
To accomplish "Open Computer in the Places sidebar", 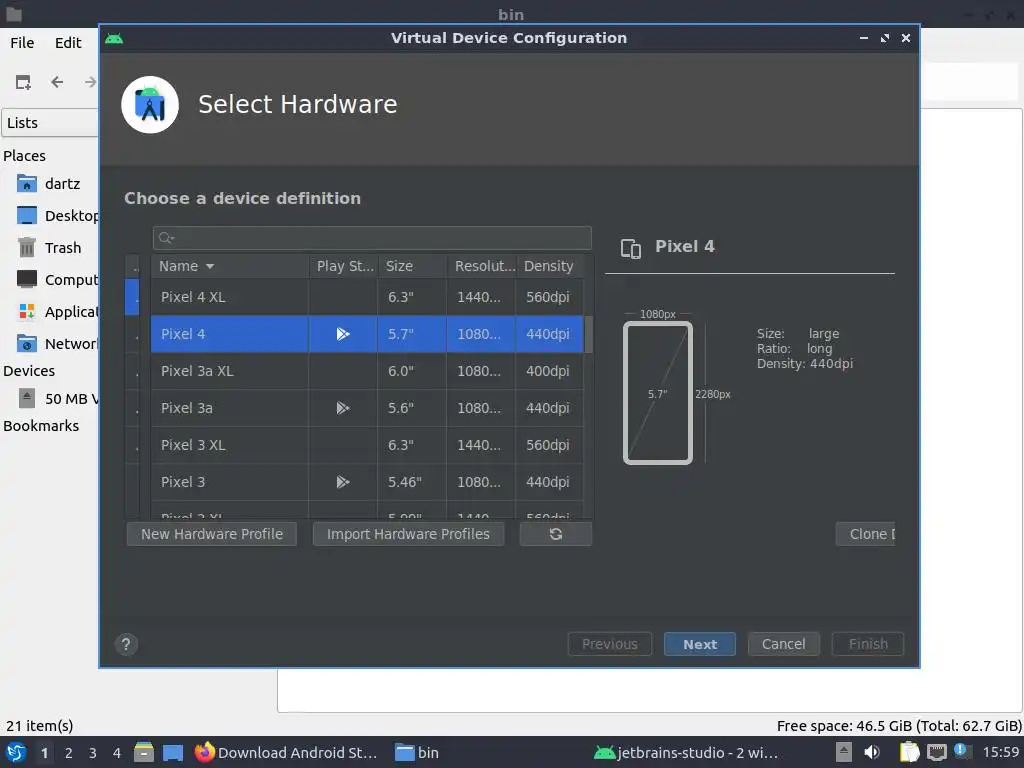I will click(57, 280).
